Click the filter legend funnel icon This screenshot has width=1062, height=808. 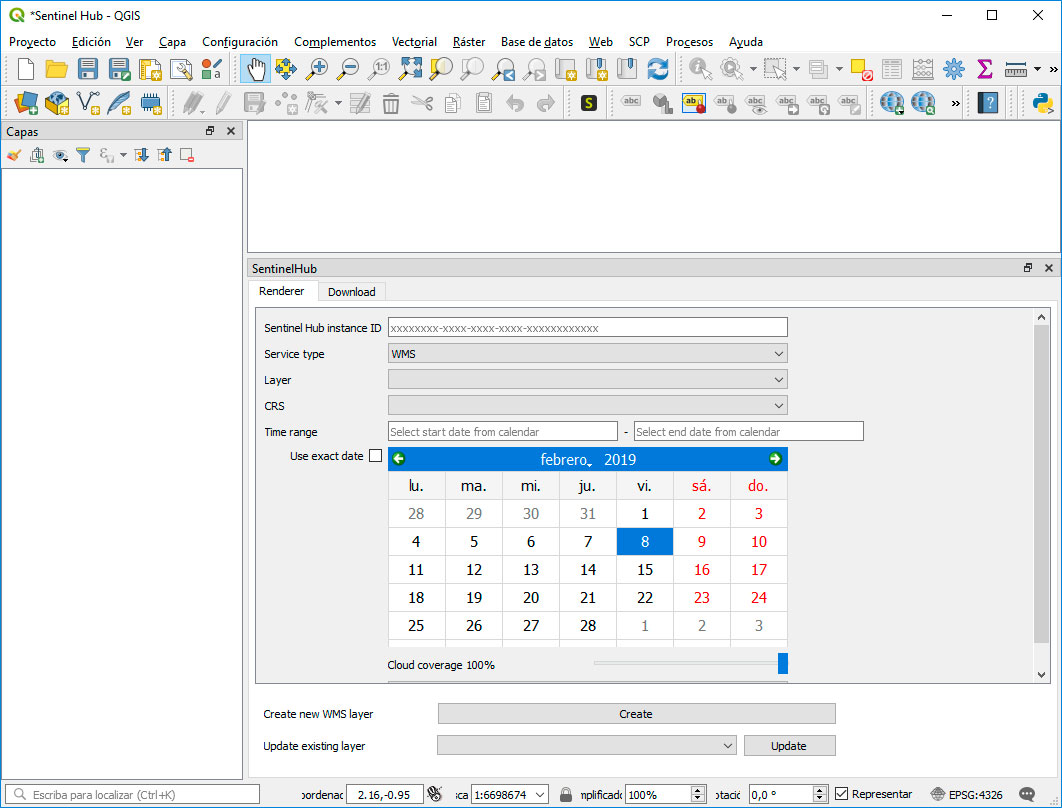point(83,155)
